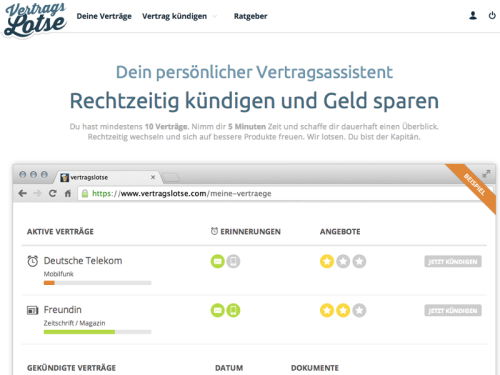Select third star for Deutsche Telekom offers

point(359,261)
